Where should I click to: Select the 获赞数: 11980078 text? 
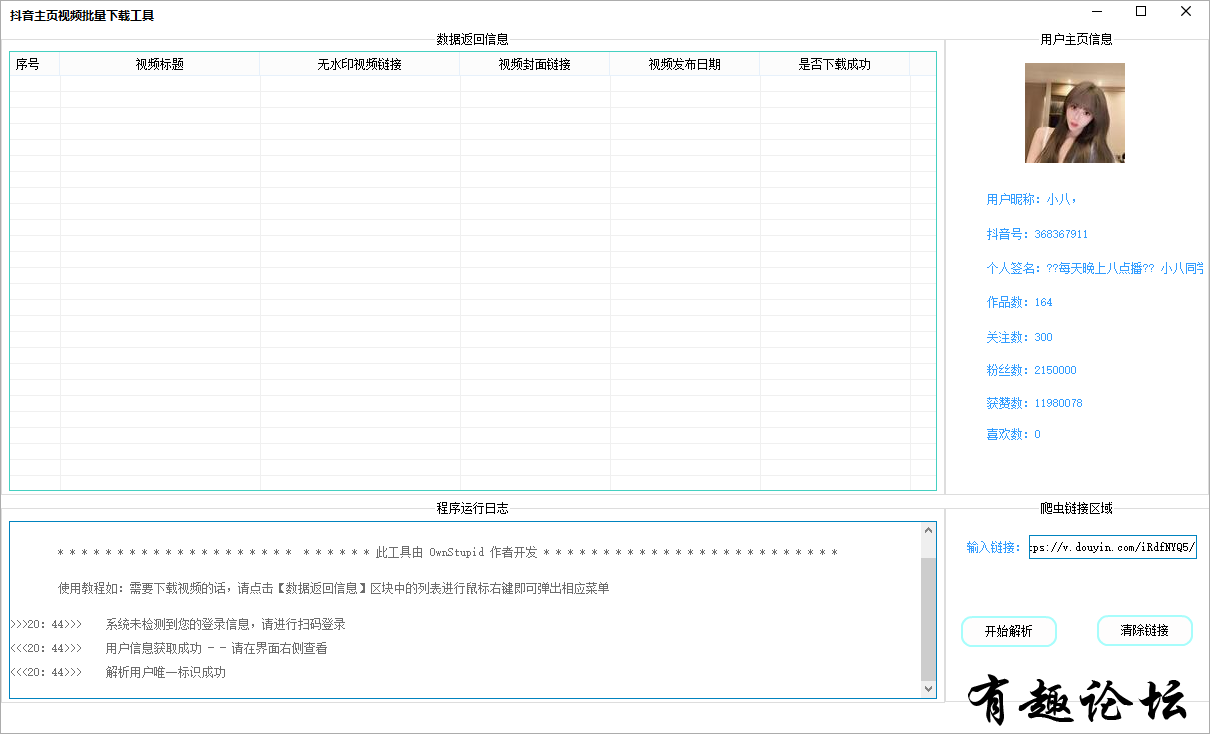coord(1034,403)
